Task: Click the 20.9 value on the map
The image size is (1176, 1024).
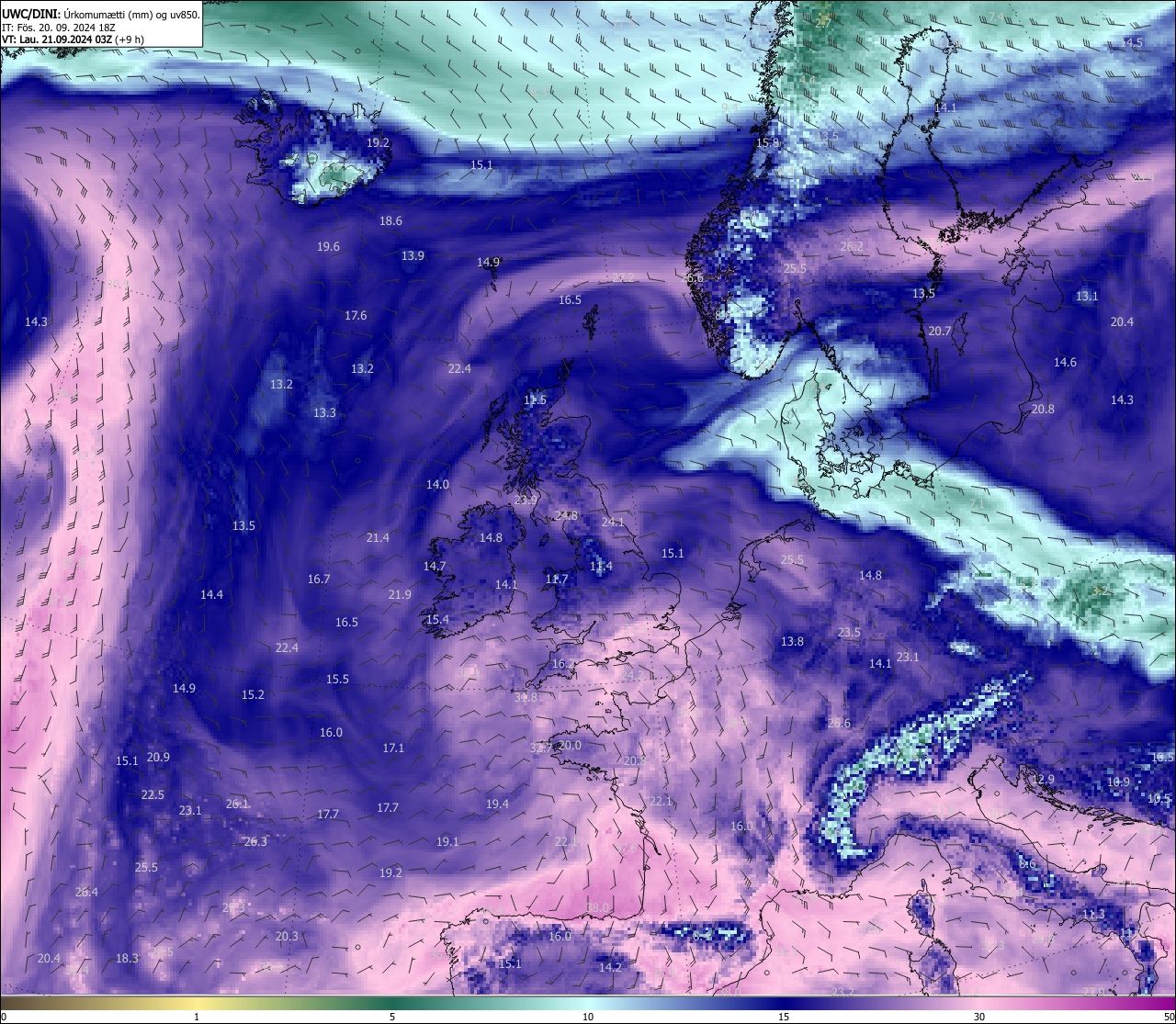Action: 158,757
